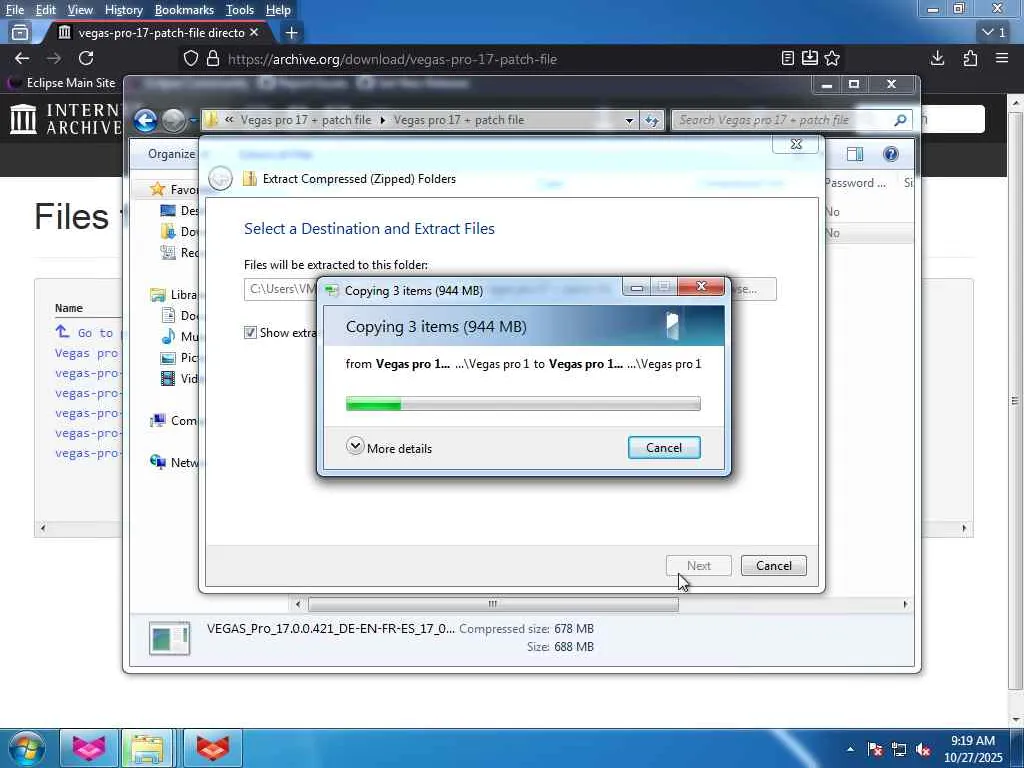Viewport: 1024px width, 768px height.
Task: Open the Organize menu in Explorer
Action: (x=171, y=153)
